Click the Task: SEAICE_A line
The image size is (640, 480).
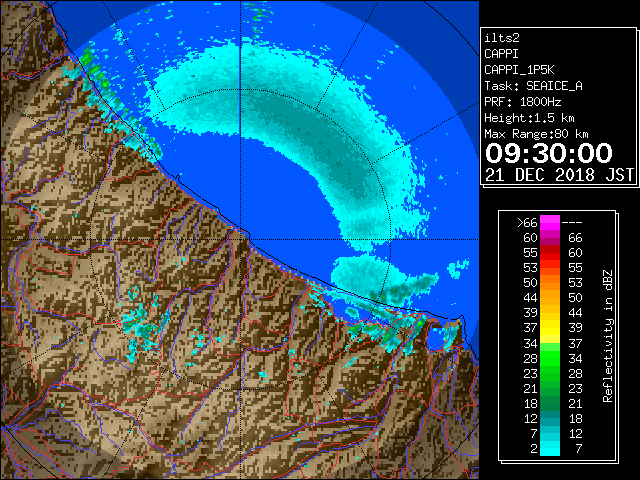[533, 86]
